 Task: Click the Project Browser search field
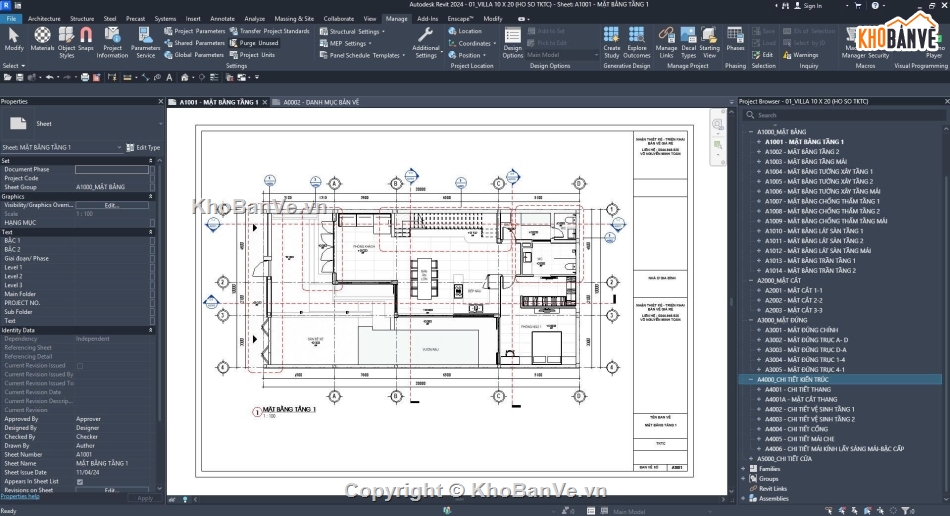tap(844, 115)
